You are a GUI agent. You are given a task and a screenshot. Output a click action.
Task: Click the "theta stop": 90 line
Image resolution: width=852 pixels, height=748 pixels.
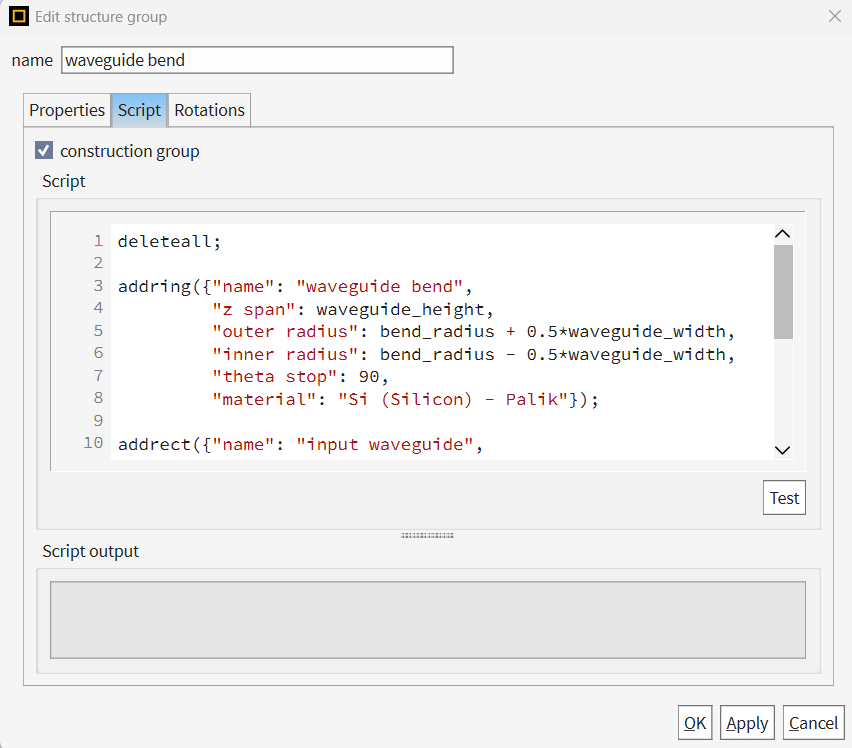click(x=300, y=376)
